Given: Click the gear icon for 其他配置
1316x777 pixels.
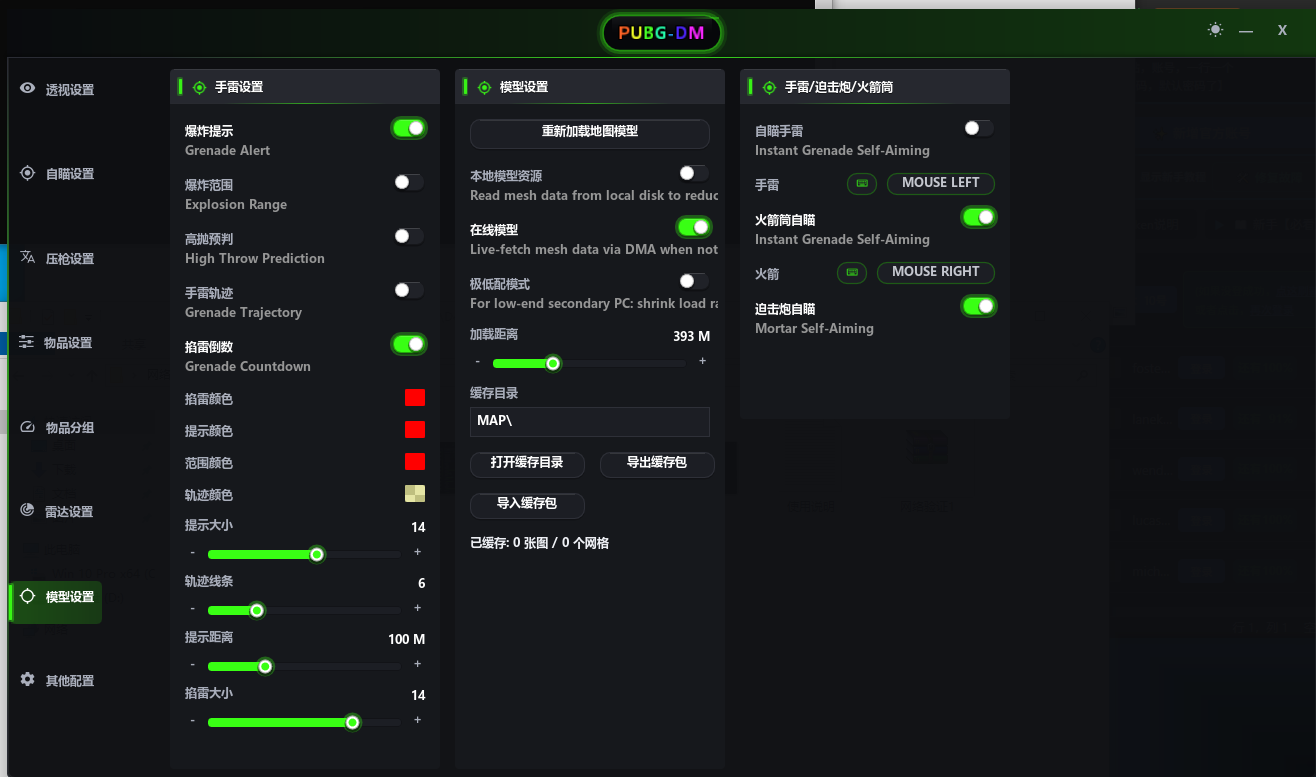Looking at the screenshot, I should coord(27,680).
